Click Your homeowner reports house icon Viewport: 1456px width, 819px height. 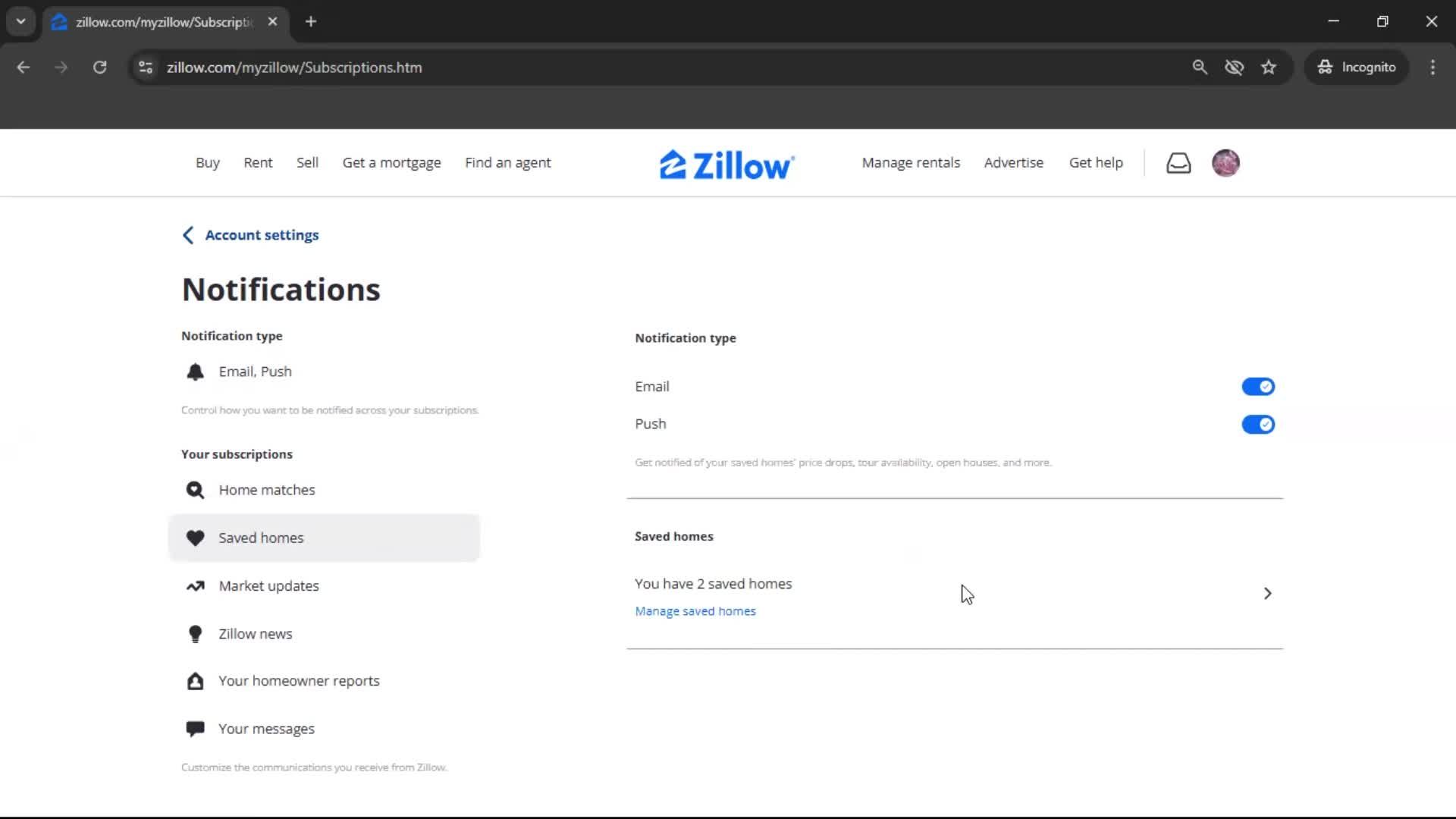195,681
